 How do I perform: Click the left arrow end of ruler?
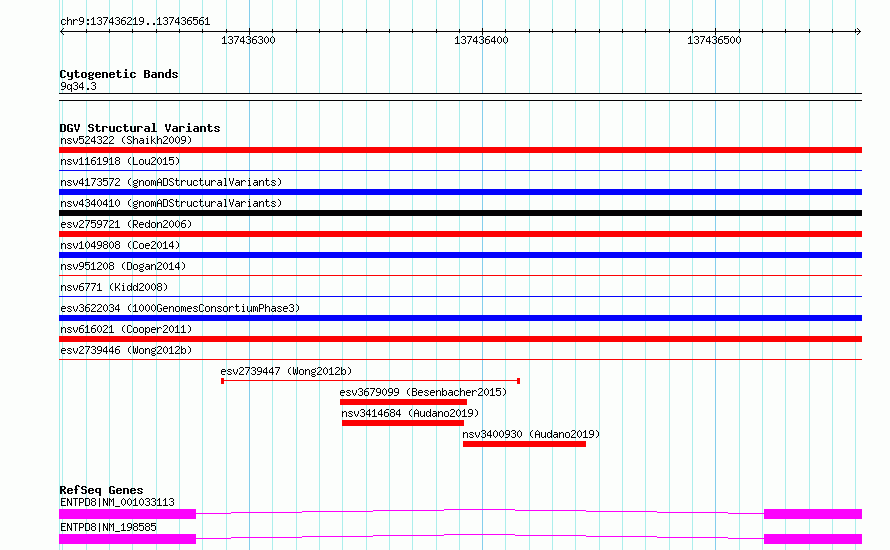point(62,32)
